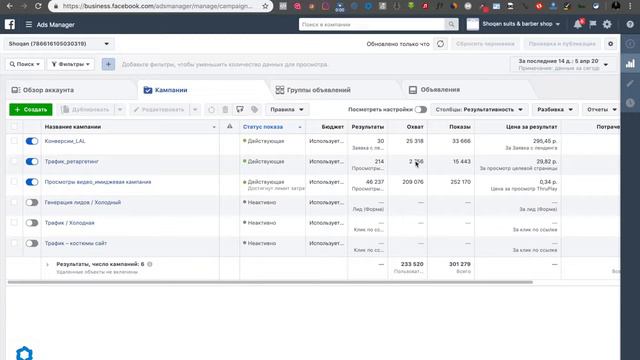Open the Просмотры видео_имиджевая кампания link

pos(98,182)
